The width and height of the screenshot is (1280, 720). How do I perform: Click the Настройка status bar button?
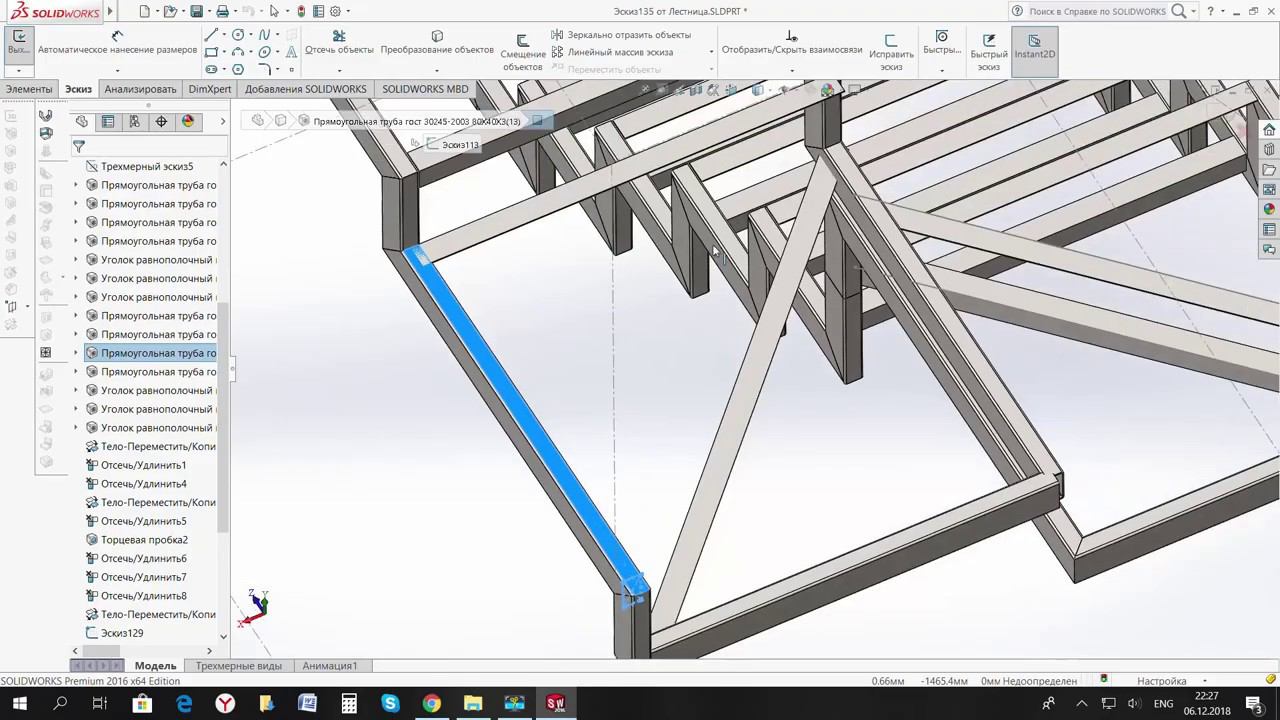pyautogui.click(x=1161, y=681)
